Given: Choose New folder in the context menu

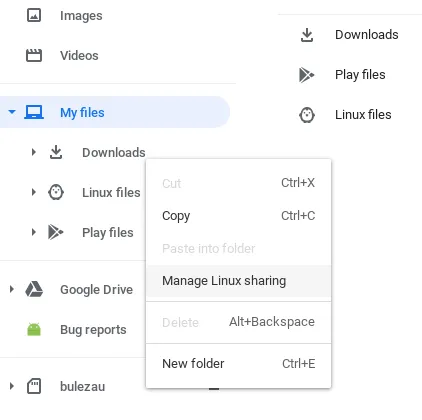Looking at the screenshot, I should (x=239, y=363).
